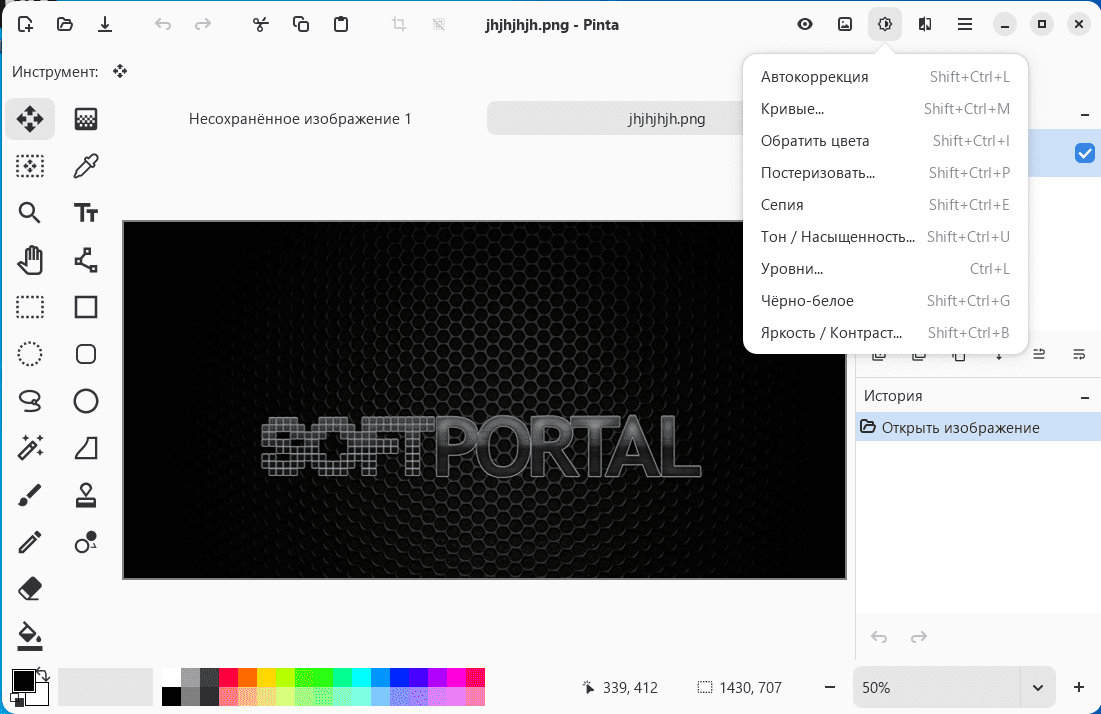Select the Move Selection tool
The image size is (1101, 714).
30,166
